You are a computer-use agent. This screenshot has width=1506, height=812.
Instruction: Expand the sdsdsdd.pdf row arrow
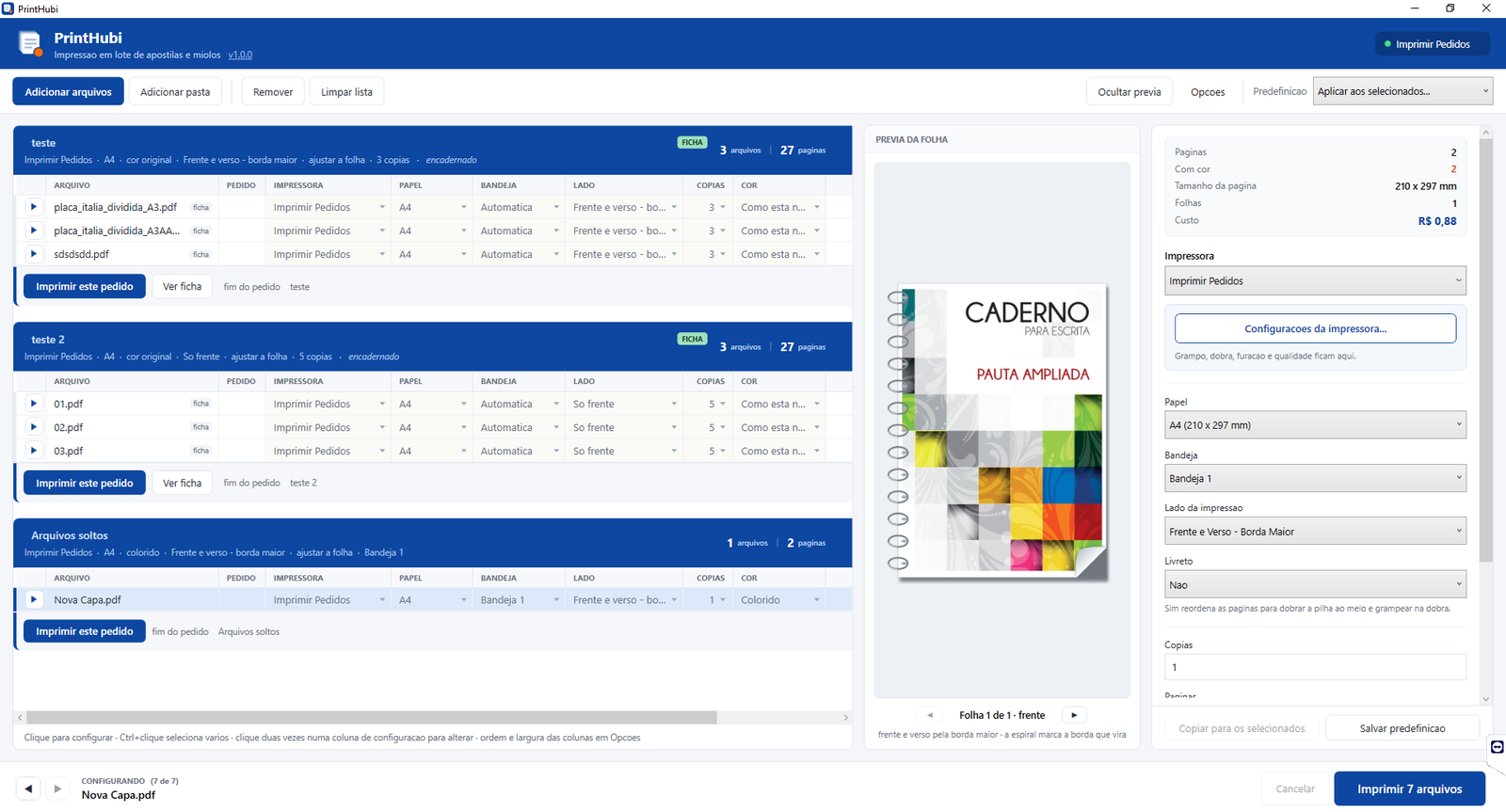[34, 254]
